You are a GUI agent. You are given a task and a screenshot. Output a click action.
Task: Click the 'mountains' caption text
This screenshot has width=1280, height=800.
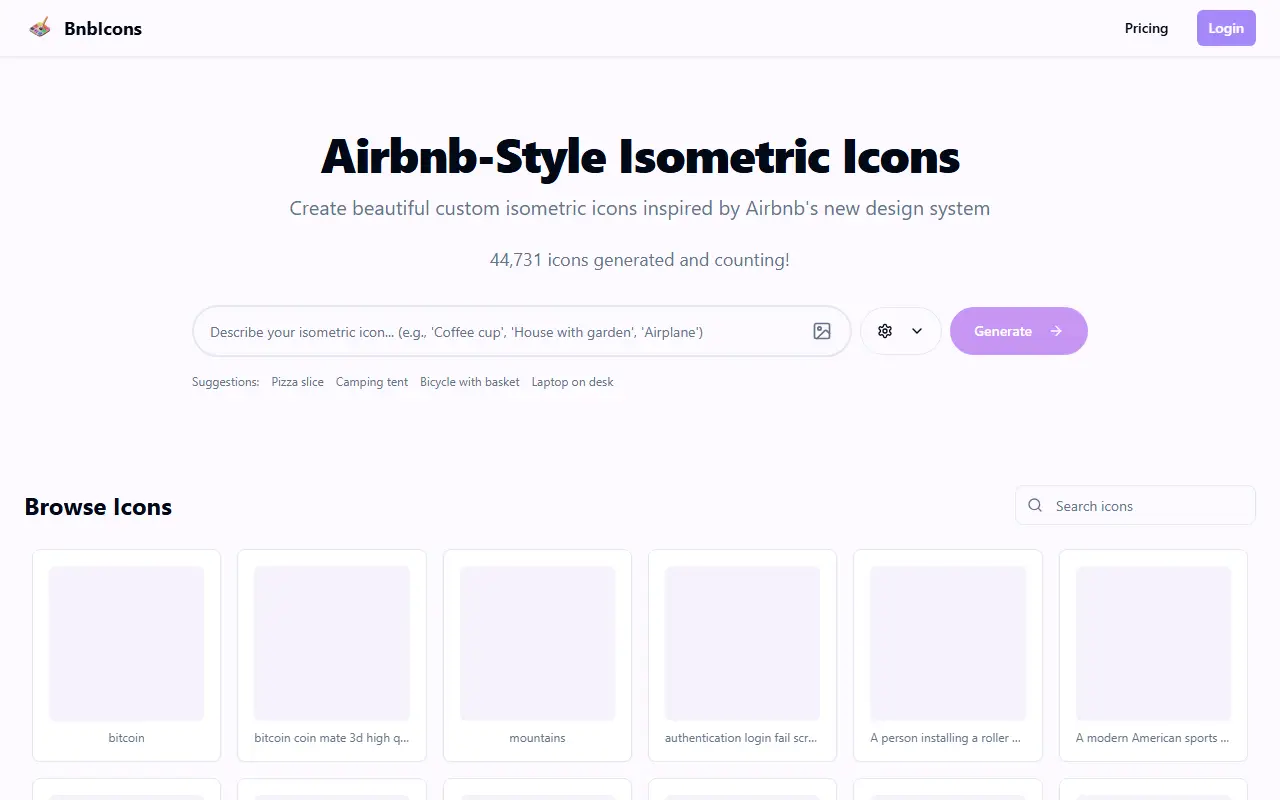pos(537,738)
